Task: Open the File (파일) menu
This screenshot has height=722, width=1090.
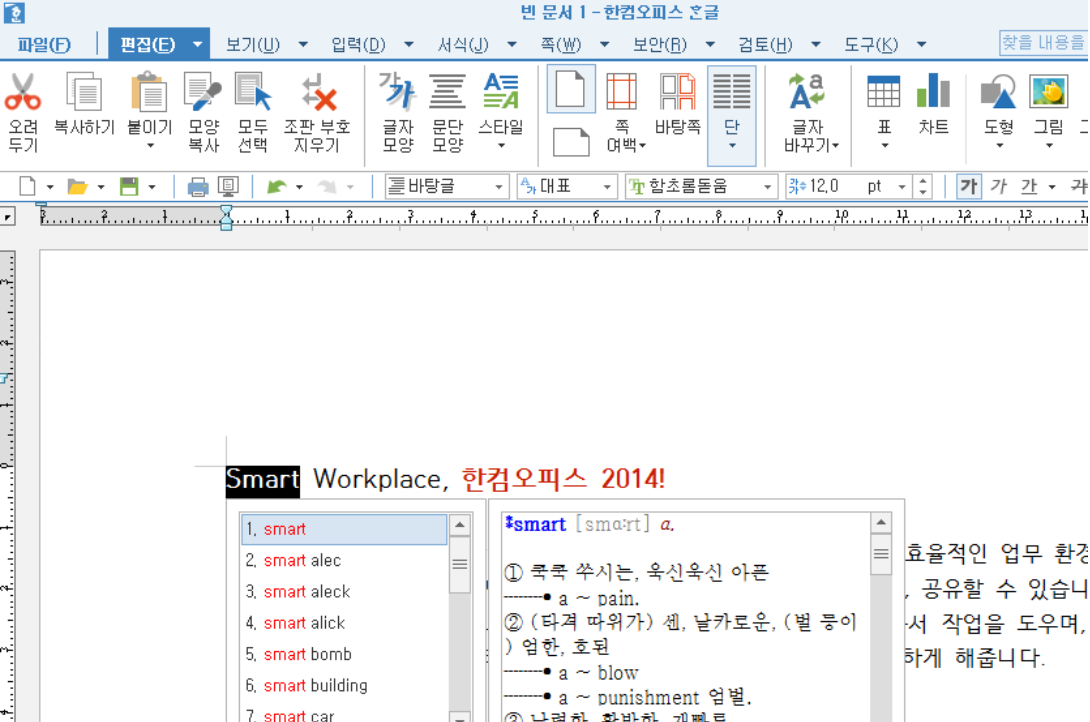Action: (x=43, y=44)
